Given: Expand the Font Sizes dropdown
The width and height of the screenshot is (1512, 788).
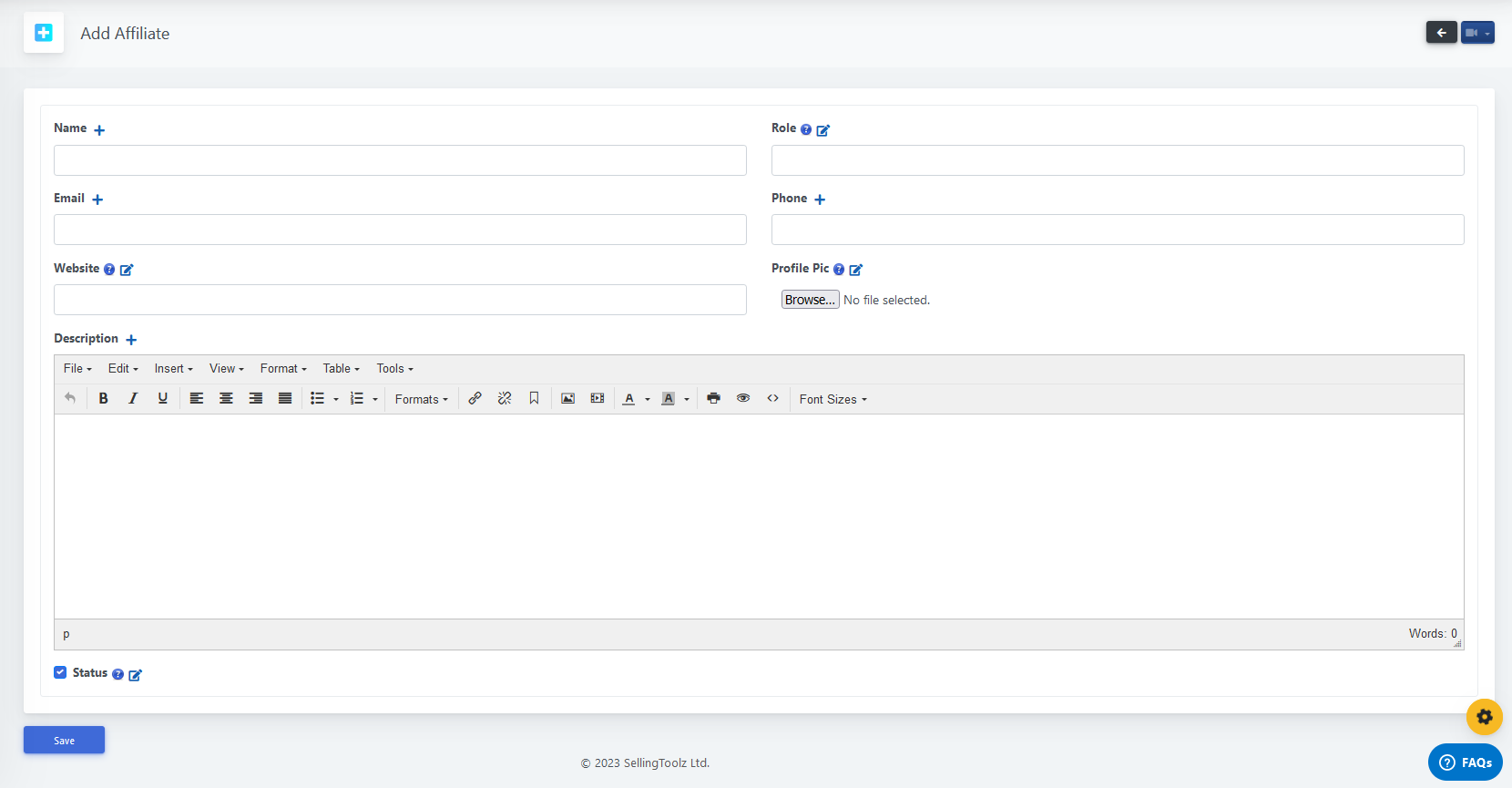Looking at the screenshot, I should 833,399.
